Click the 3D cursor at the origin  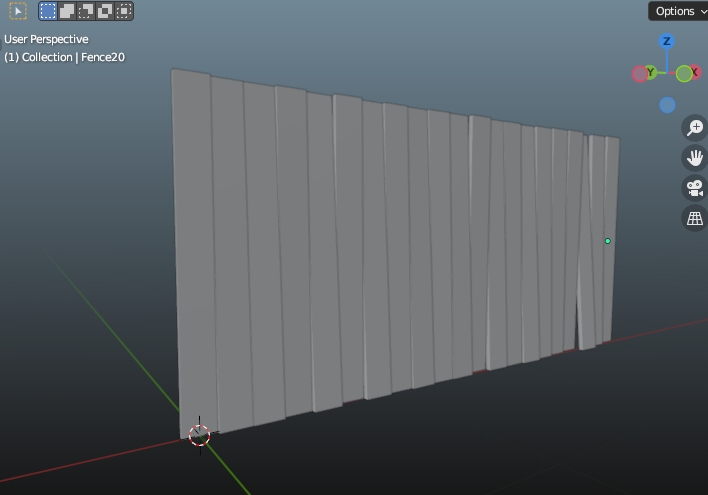coord(200,435)
